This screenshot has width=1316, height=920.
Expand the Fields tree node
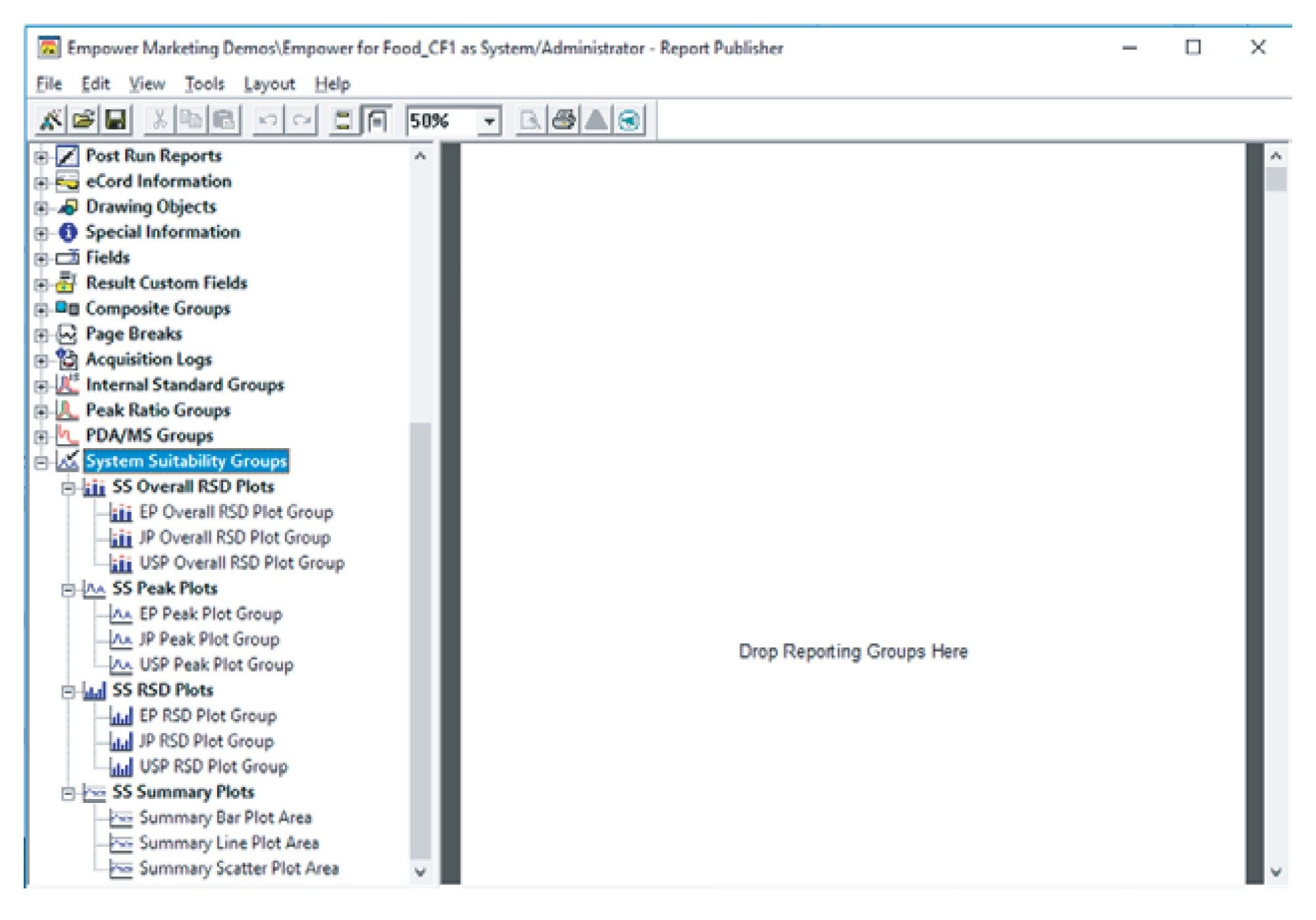[41, 259]
